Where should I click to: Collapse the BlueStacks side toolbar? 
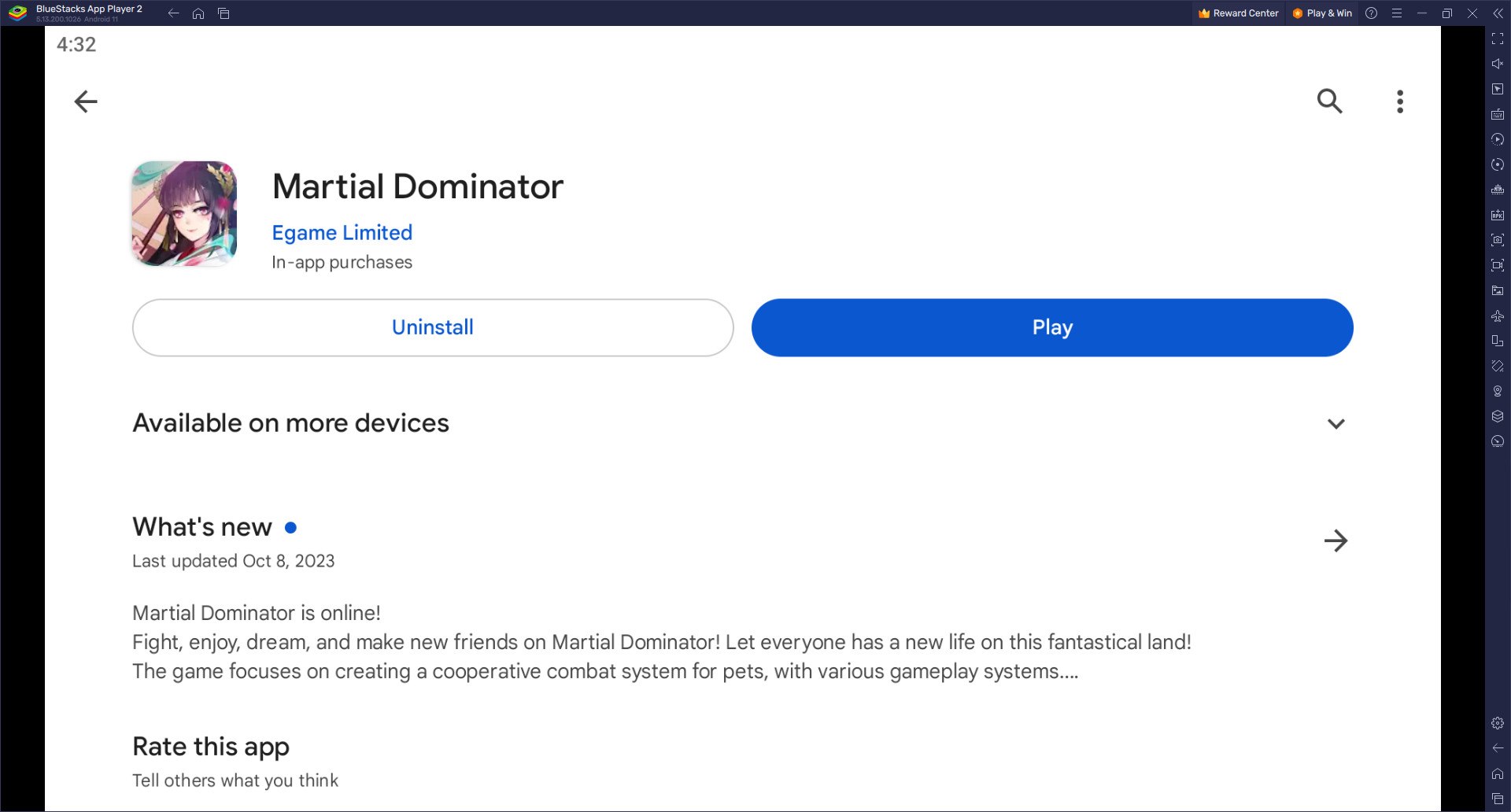click(1498, 13)
